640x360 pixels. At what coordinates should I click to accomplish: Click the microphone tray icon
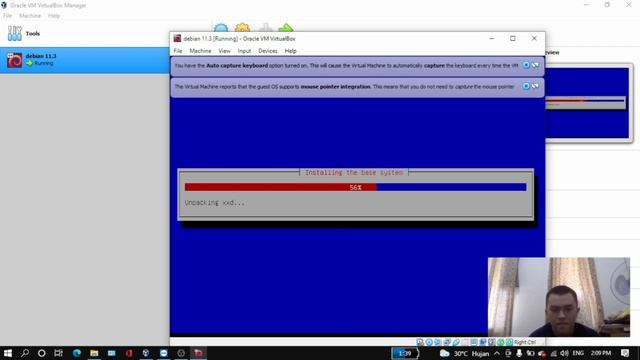[519, 353]
